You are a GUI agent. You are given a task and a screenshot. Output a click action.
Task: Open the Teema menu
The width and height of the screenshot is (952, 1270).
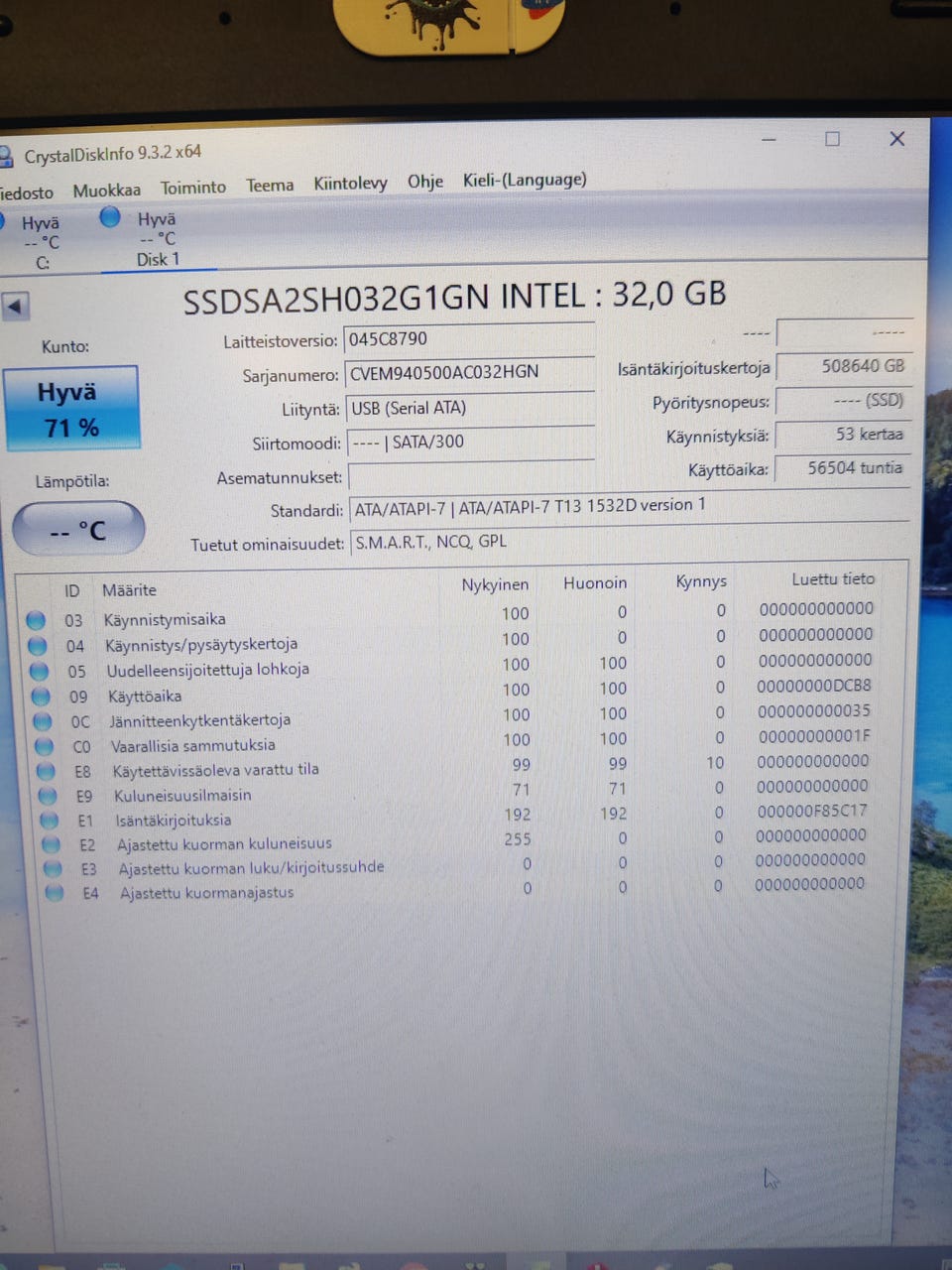(x=270, y=185)
